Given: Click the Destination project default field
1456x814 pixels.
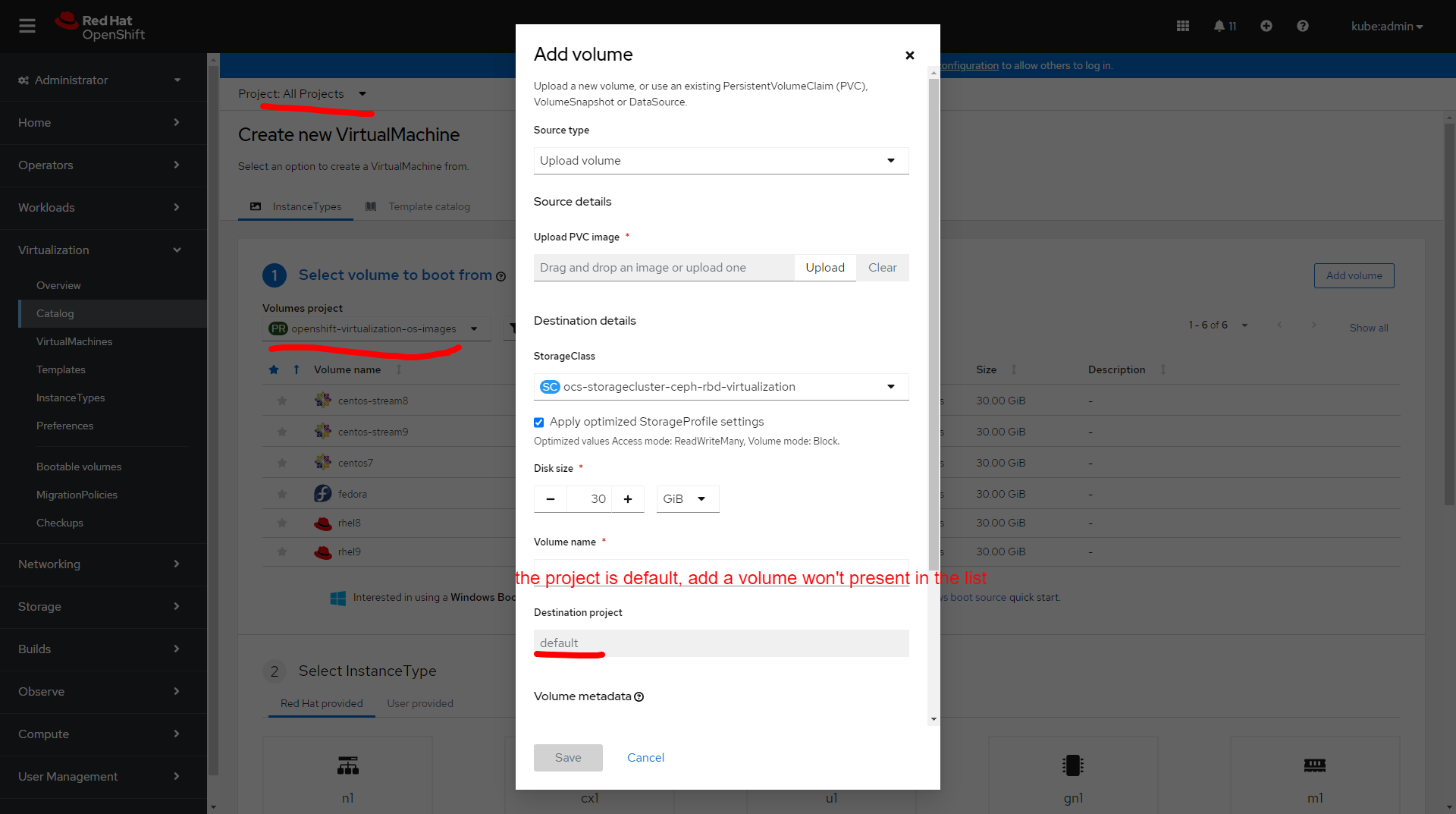Looking at the screenshot, I should (721, 643).
